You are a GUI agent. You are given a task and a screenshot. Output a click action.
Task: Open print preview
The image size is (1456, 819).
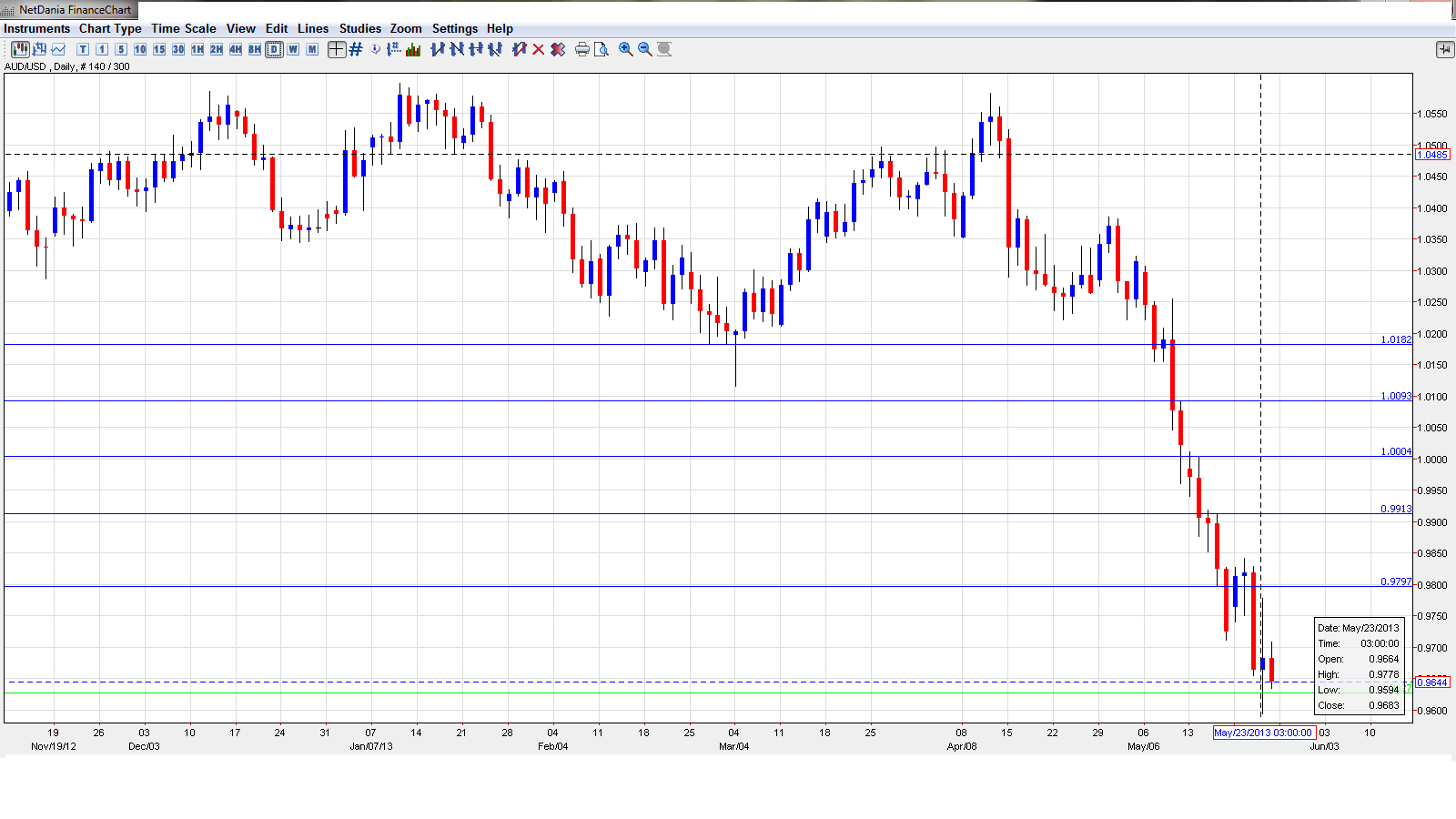[x=602, y=49]
